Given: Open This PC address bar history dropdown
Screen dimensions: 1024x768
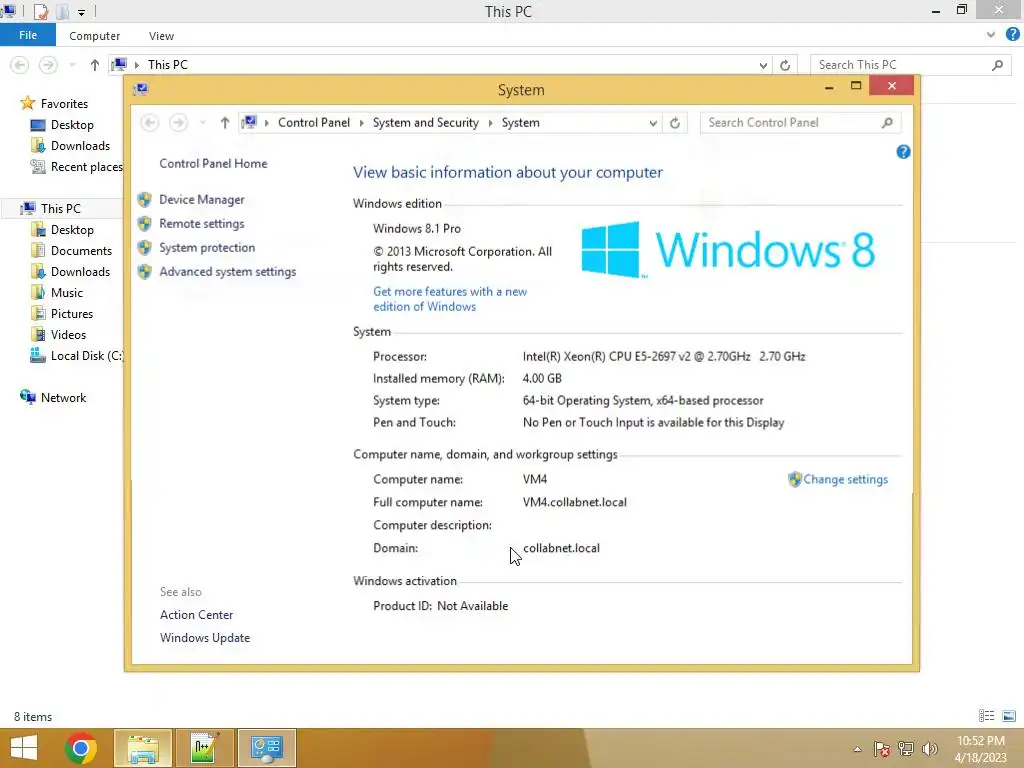Looking at the screenshot, I should tap(763, 65).
